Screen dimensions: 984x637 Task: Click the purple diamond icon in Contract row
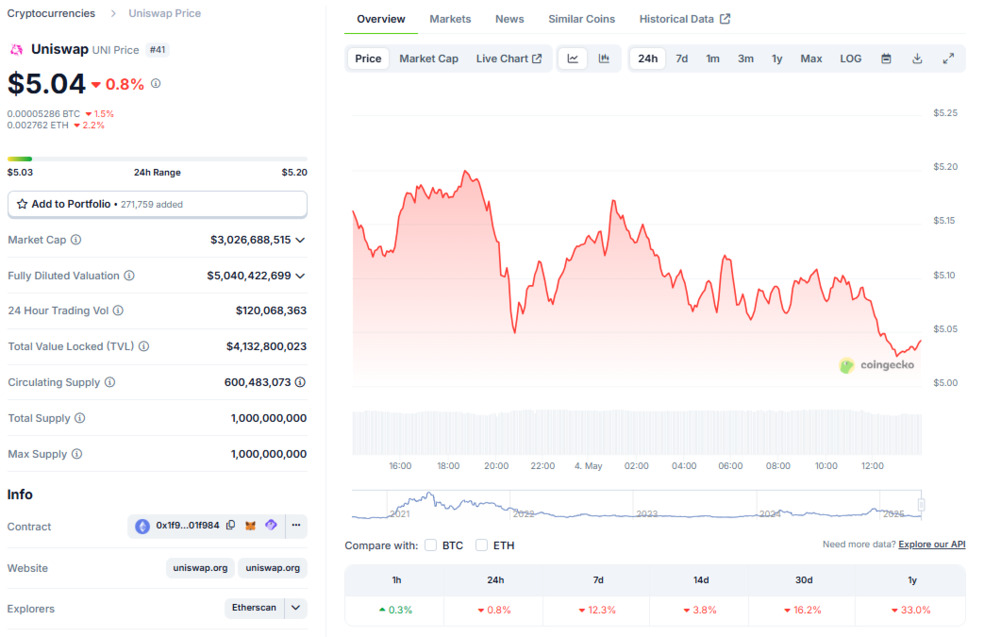coord(271,525)
